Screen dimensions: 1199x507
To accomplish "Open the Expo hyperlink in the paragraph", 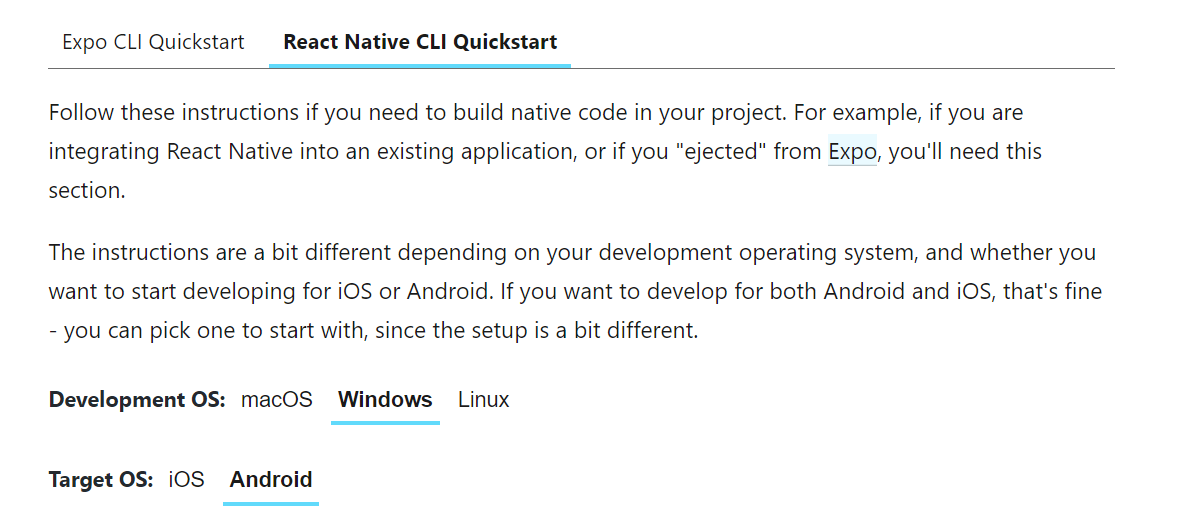I will click(852, 151).
